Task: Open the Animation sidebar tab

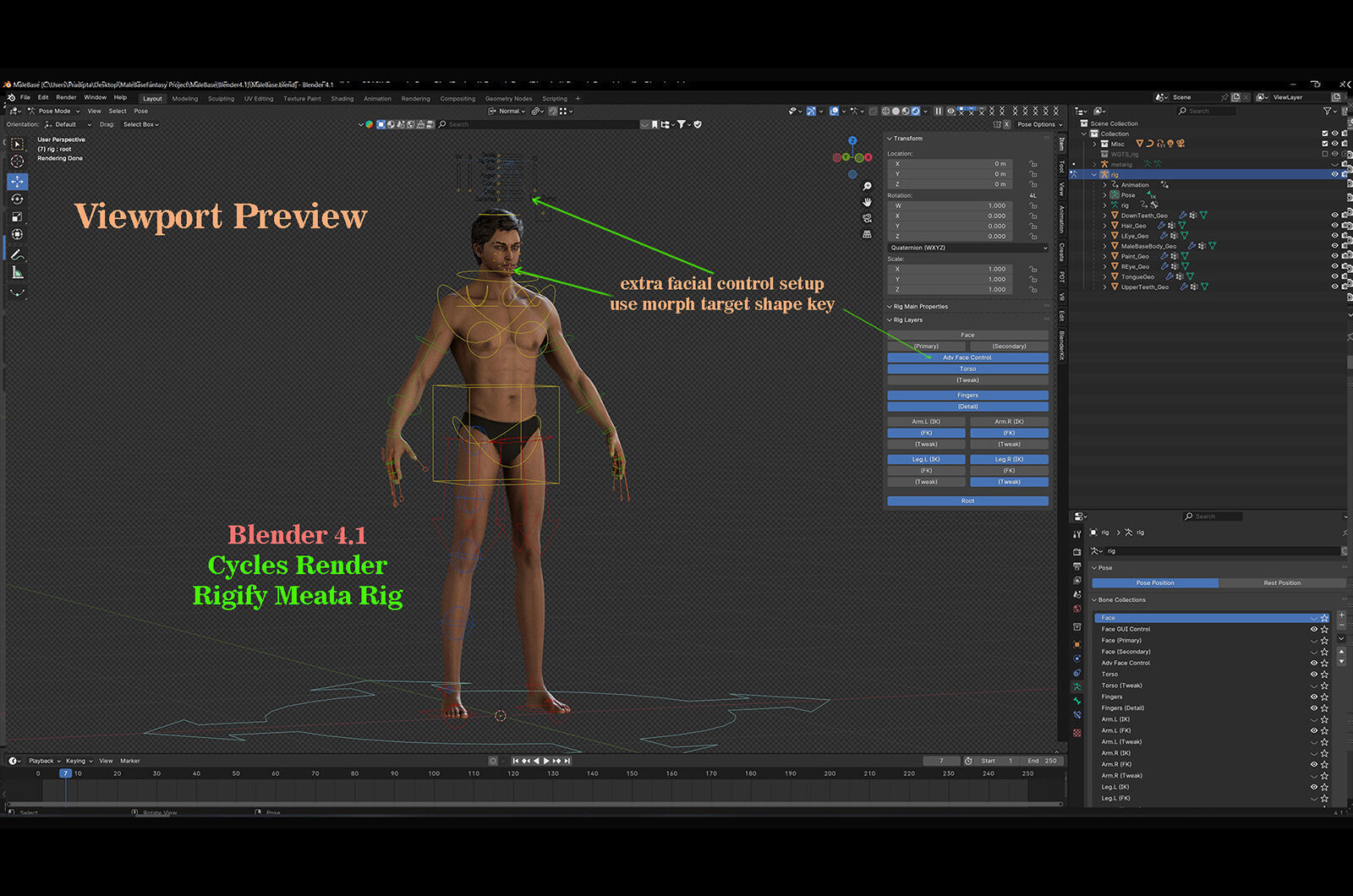Action: [x=1061, y=219]
